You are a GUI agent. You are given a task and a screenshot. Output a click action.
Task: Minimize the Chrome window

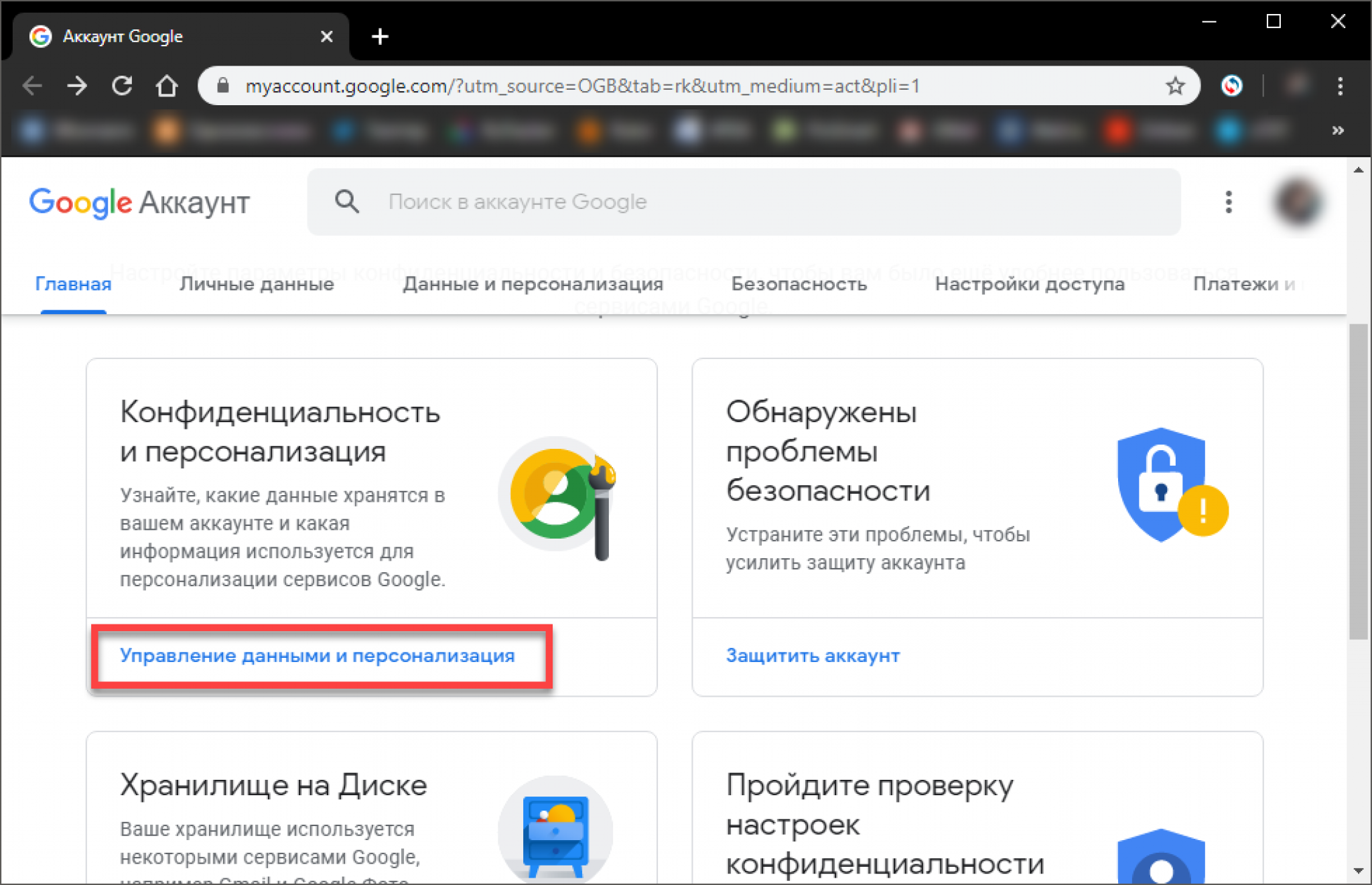tap(1209, 21)
